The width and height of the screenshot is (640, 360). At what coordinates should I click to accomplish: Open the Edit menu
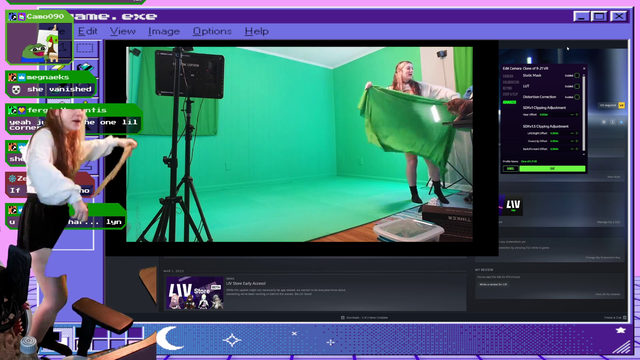click(87, 31)
